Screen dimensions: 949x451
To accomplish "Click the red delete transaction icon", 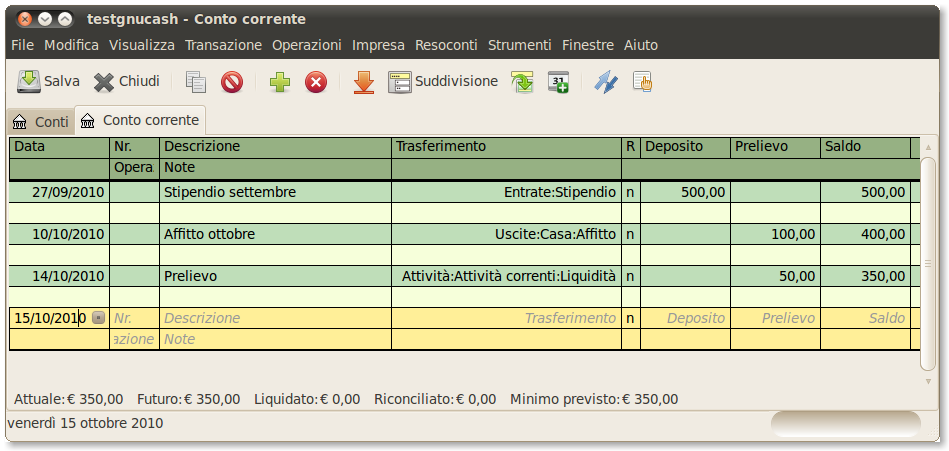I will click(x=232, y=82).
